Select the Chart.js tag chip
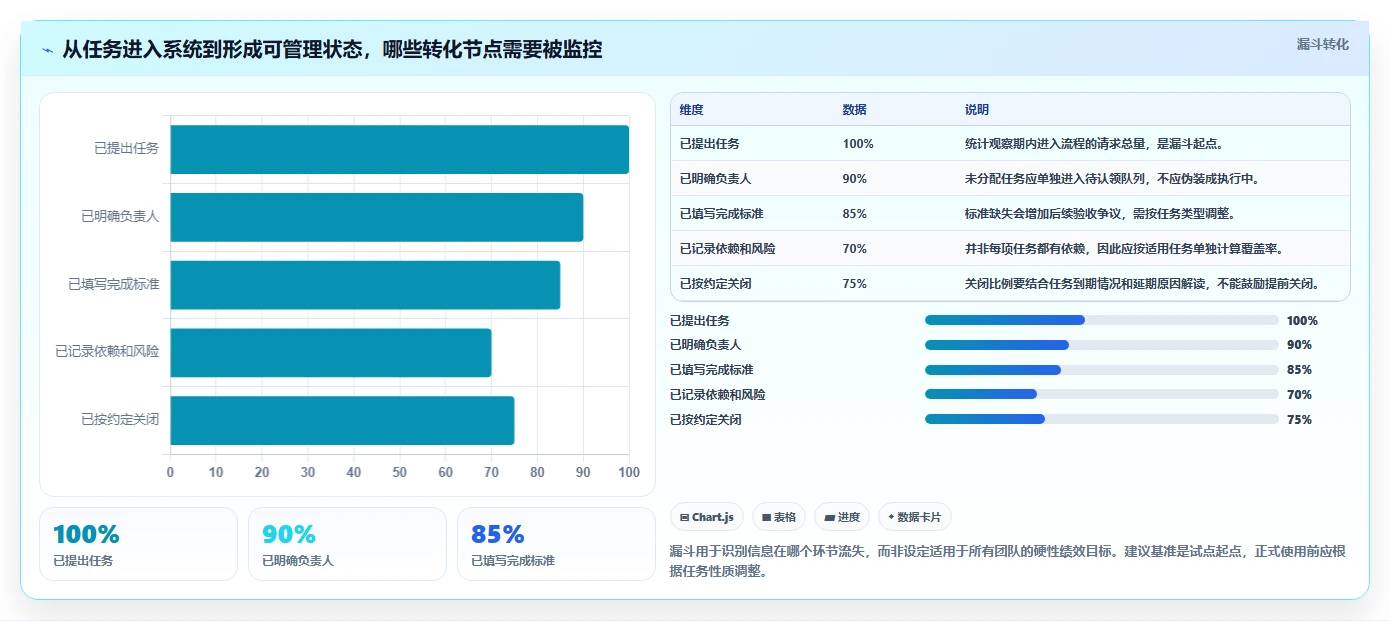Viewport: 1390px width, 621px height. click(707, 517)
